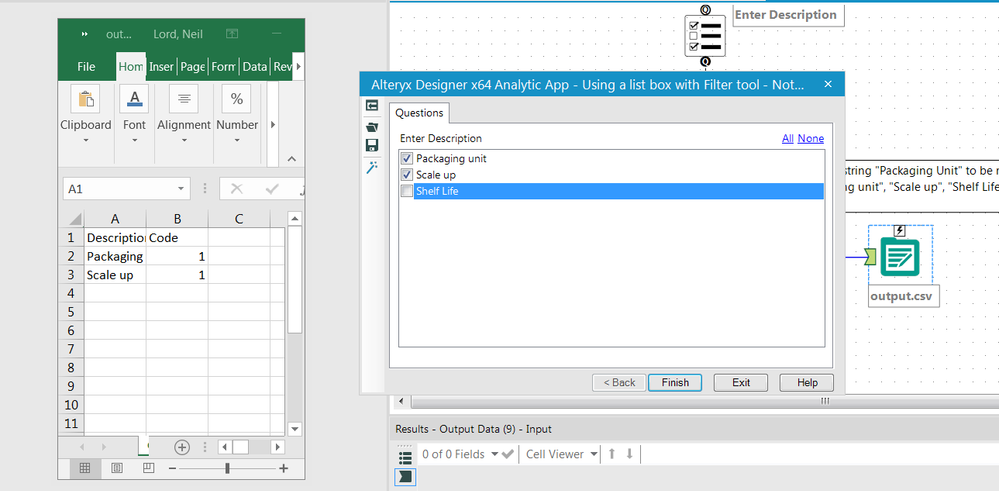The width and height of the screenshot is (999, 491).
Task: Click the All link to select everything
Action: point(787,138)
